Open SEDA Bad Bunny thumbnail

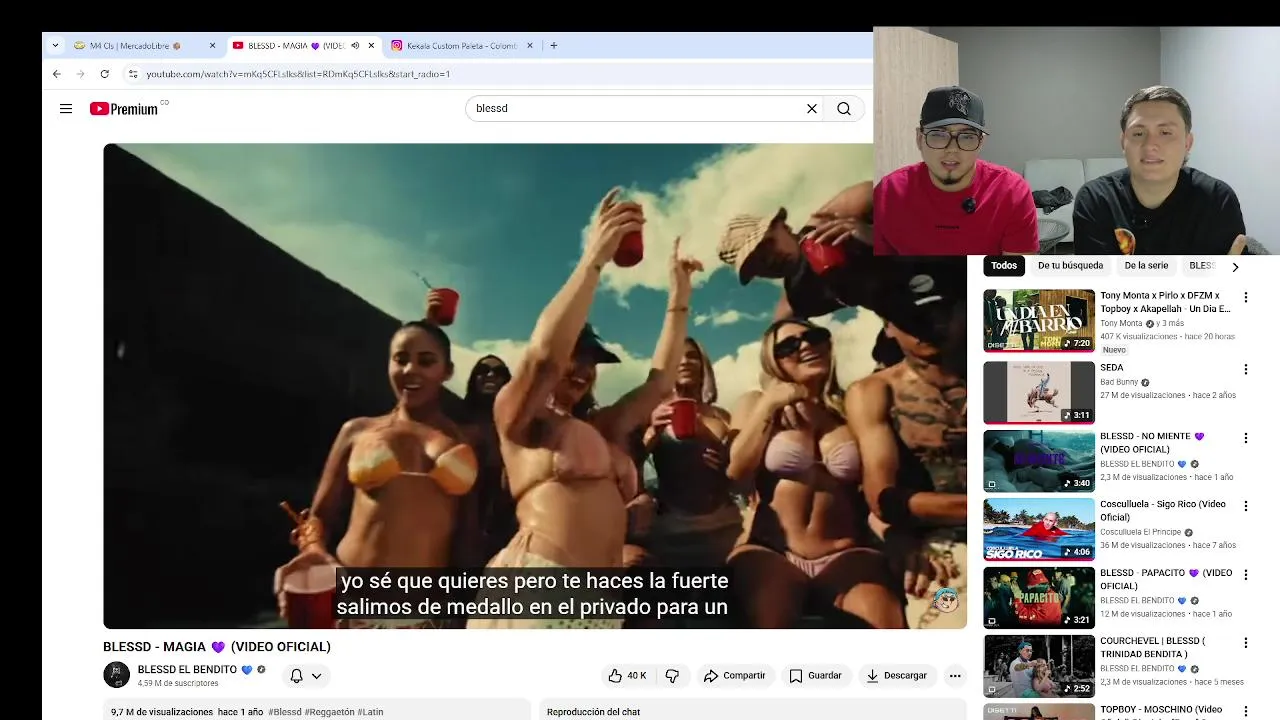1039,392
